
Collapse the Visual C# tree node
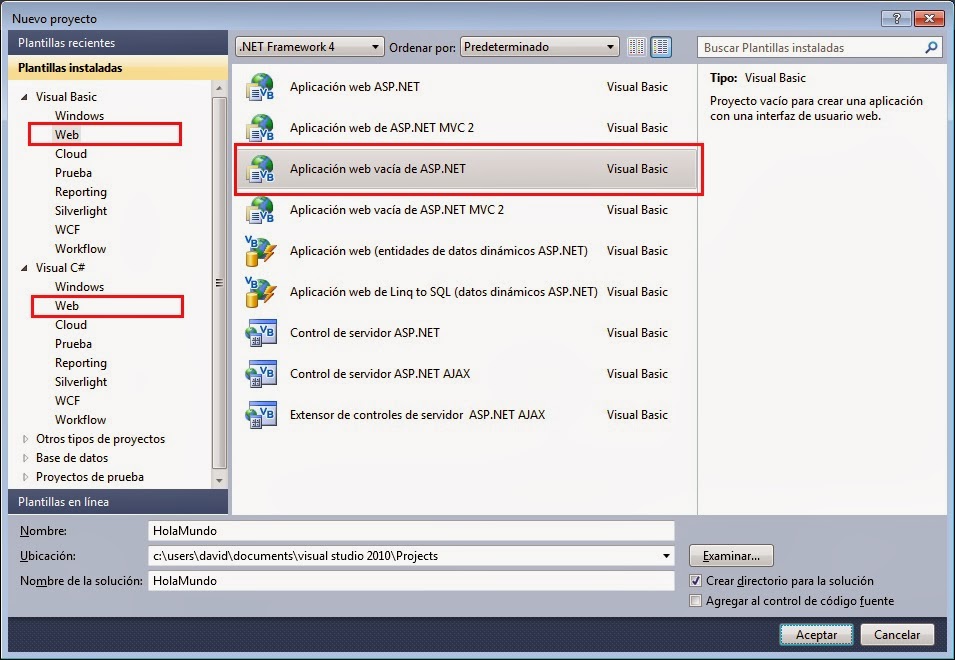coord(24,268)
